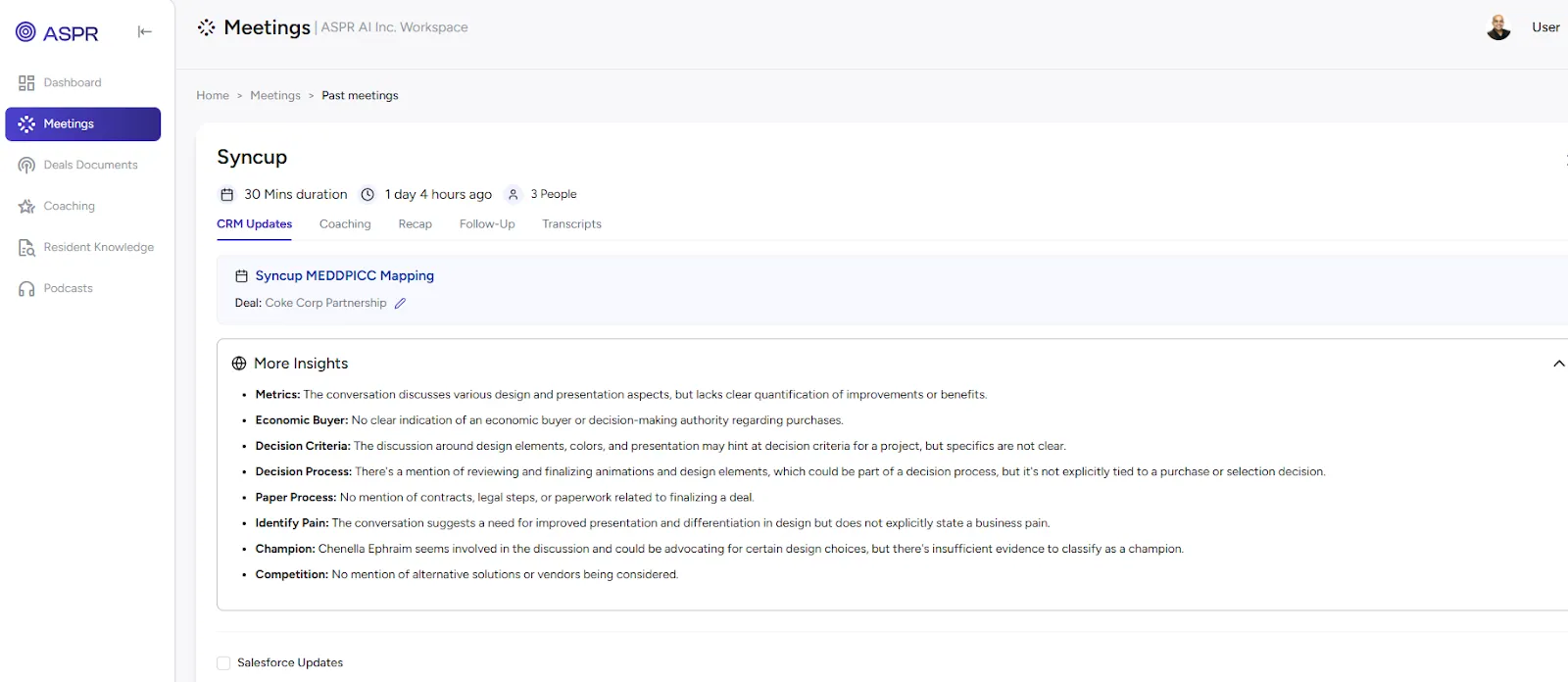The height and width of the screenshot is (682, 1568).
Task: Switch to the Coaching tab
Action: point(345,224)
